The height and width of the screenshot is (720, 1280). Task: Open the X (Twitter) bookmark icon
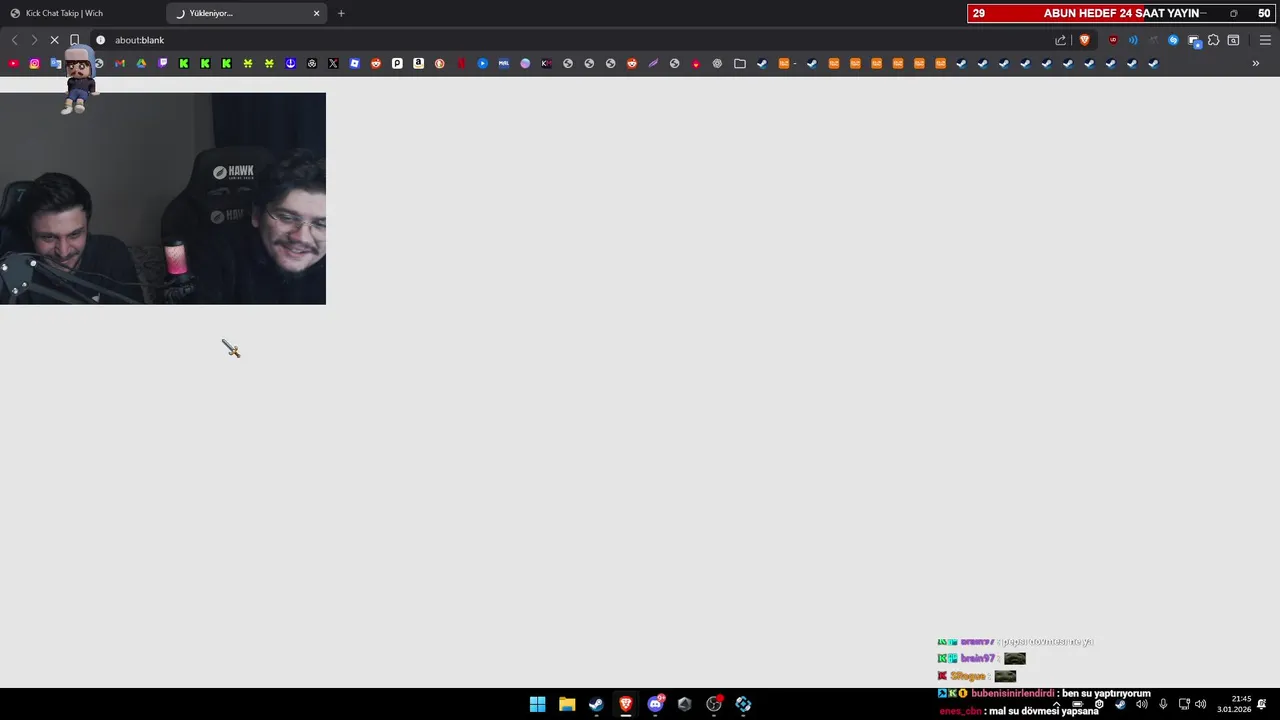[x=333, y=63]
